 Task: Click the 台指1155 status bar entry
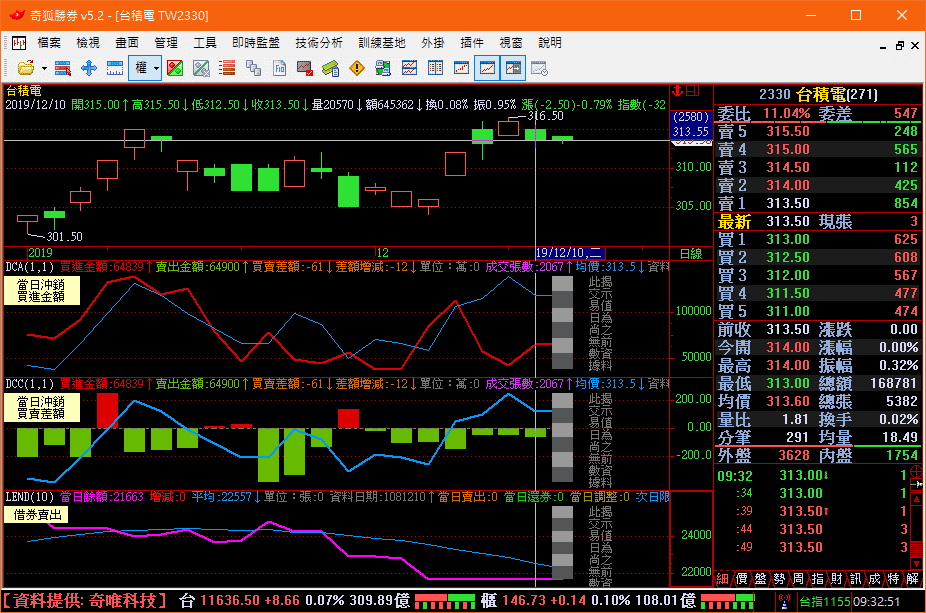[x=824, y=602]
